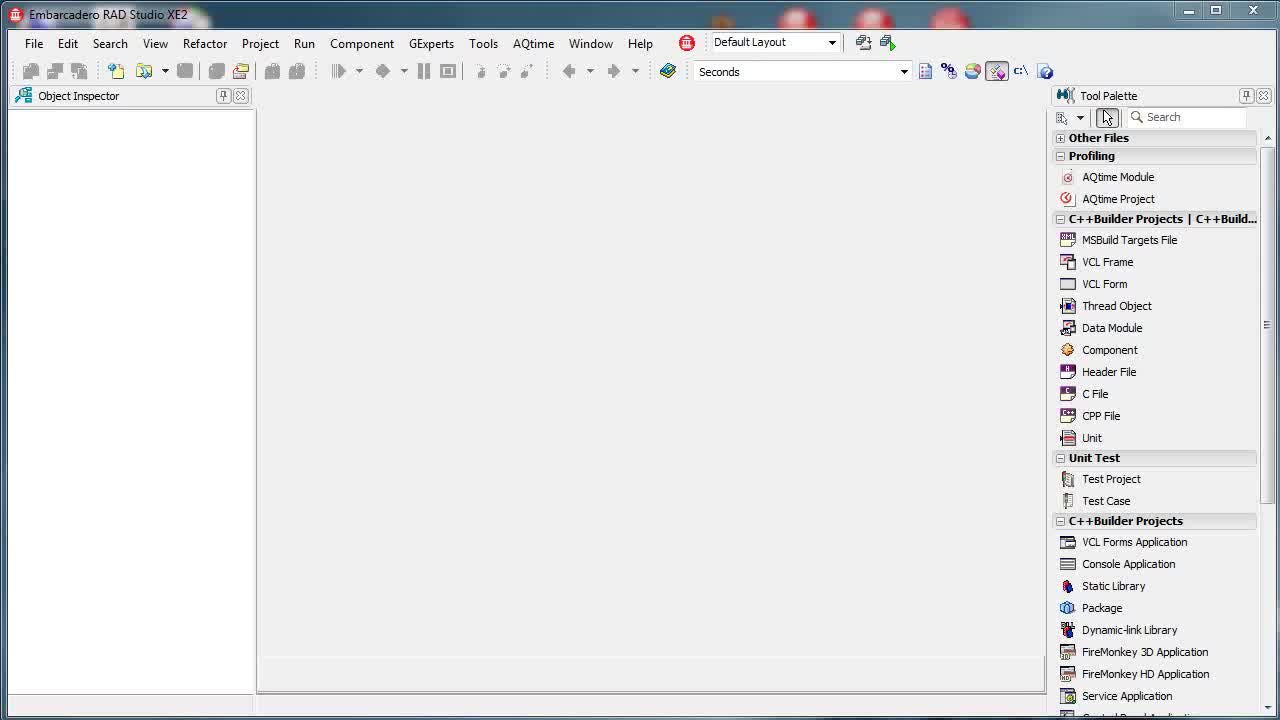Click the New Items toolbar icon
Screen dimensions: 1280x720
116,71
